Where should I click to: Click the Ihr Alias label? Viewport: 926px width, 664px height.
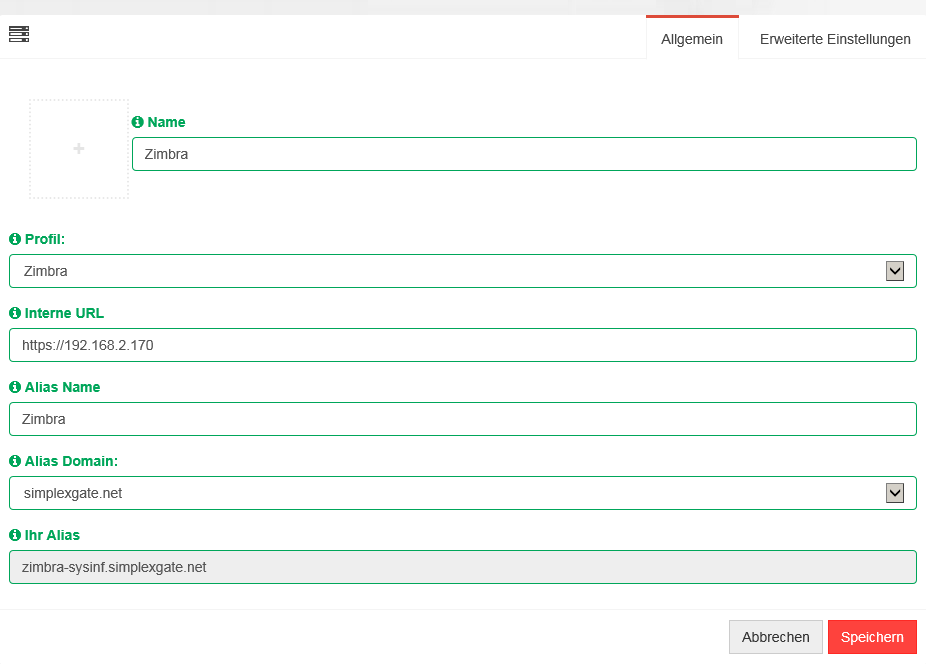[52, 535]
